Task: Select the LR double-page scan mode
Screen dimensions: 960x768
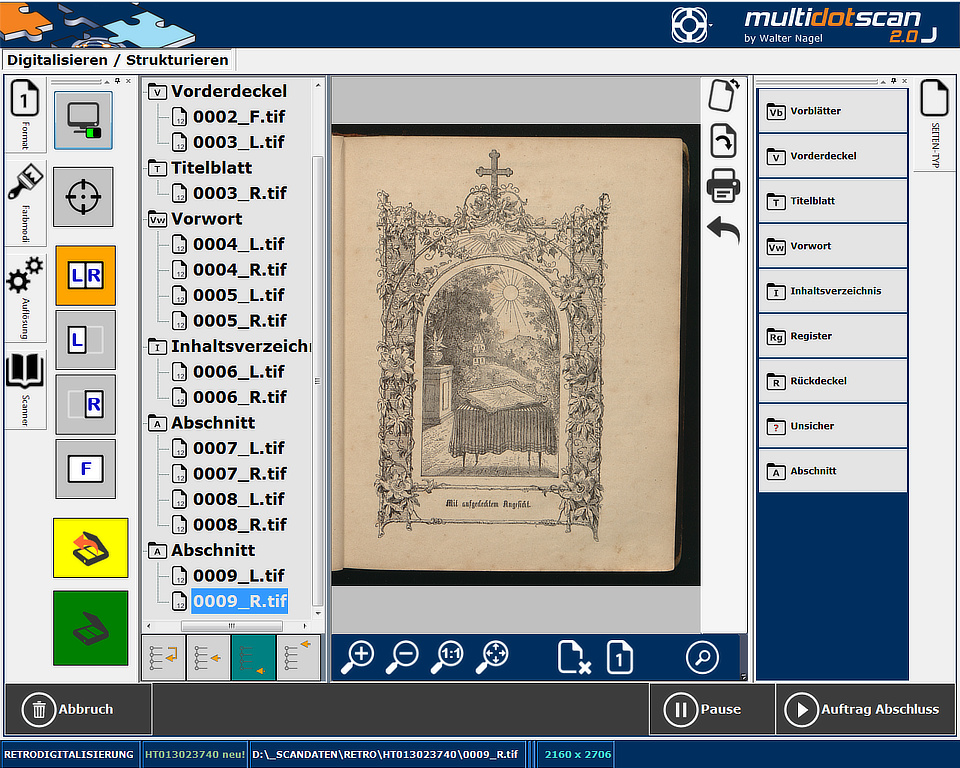Action: (x=86, y=276)
